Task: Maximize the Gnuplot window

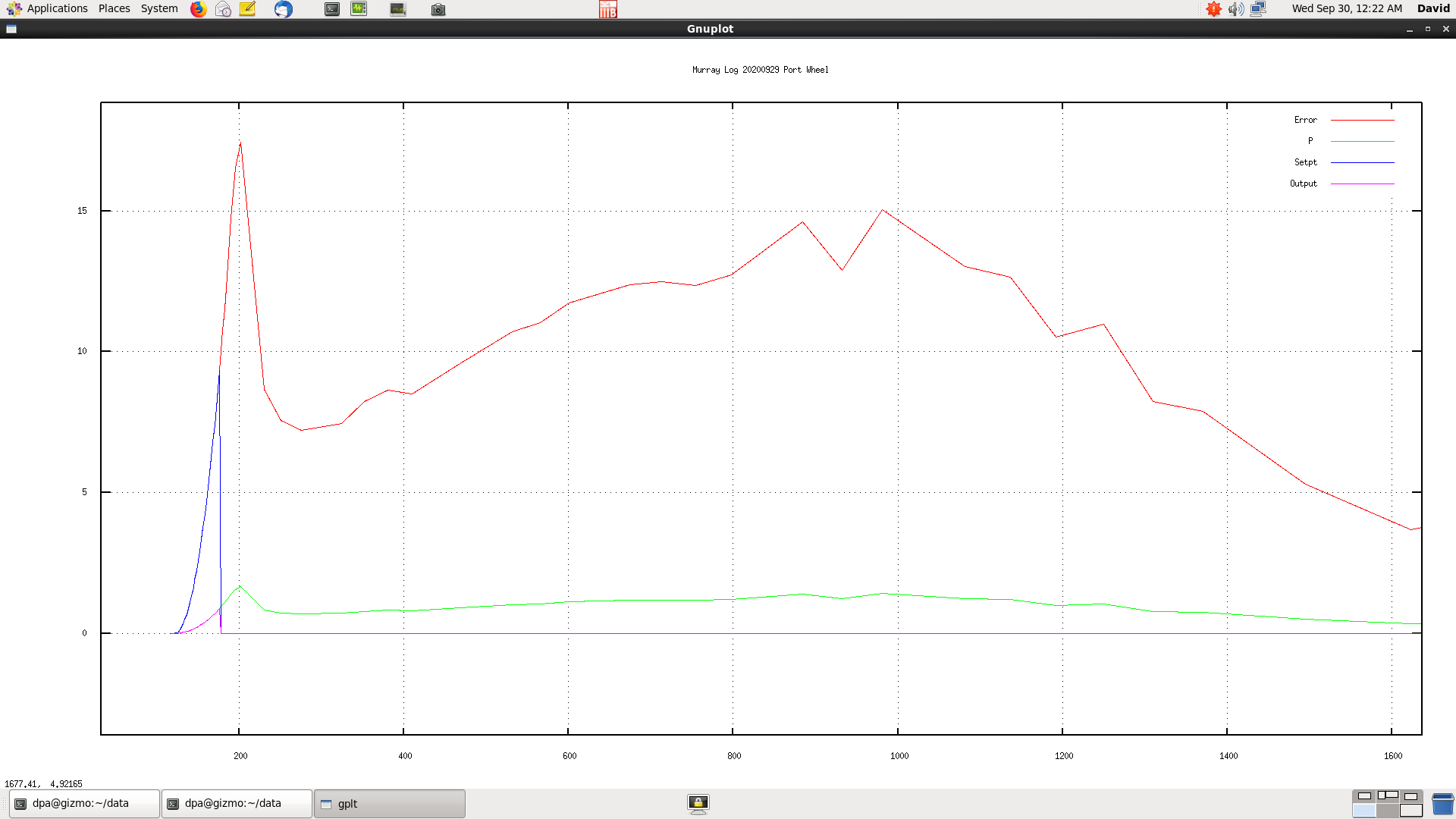Action: click(1428, 29)
